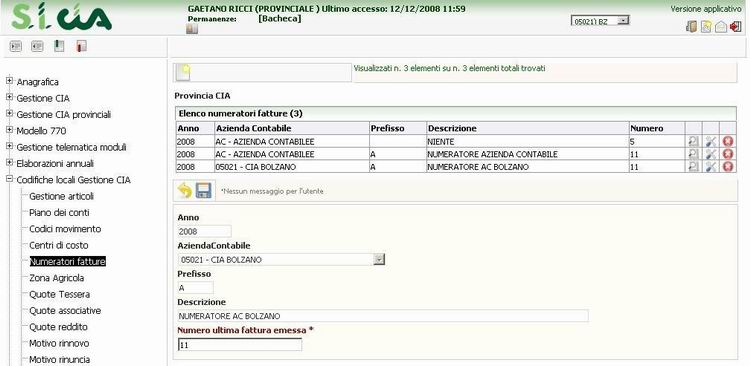Click the Descrizione input field
This screenshot has height=366, width=750.
click(383, 316)
